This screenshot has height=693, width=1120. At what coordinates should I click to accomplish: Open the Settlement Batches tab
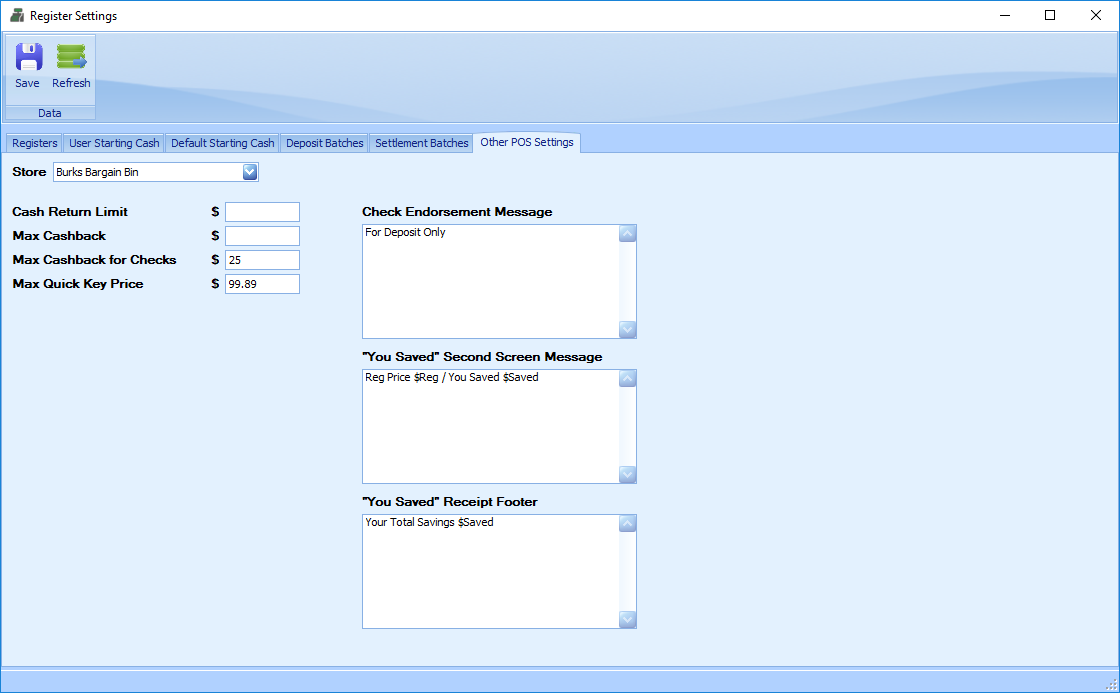(x=421, y=143)
